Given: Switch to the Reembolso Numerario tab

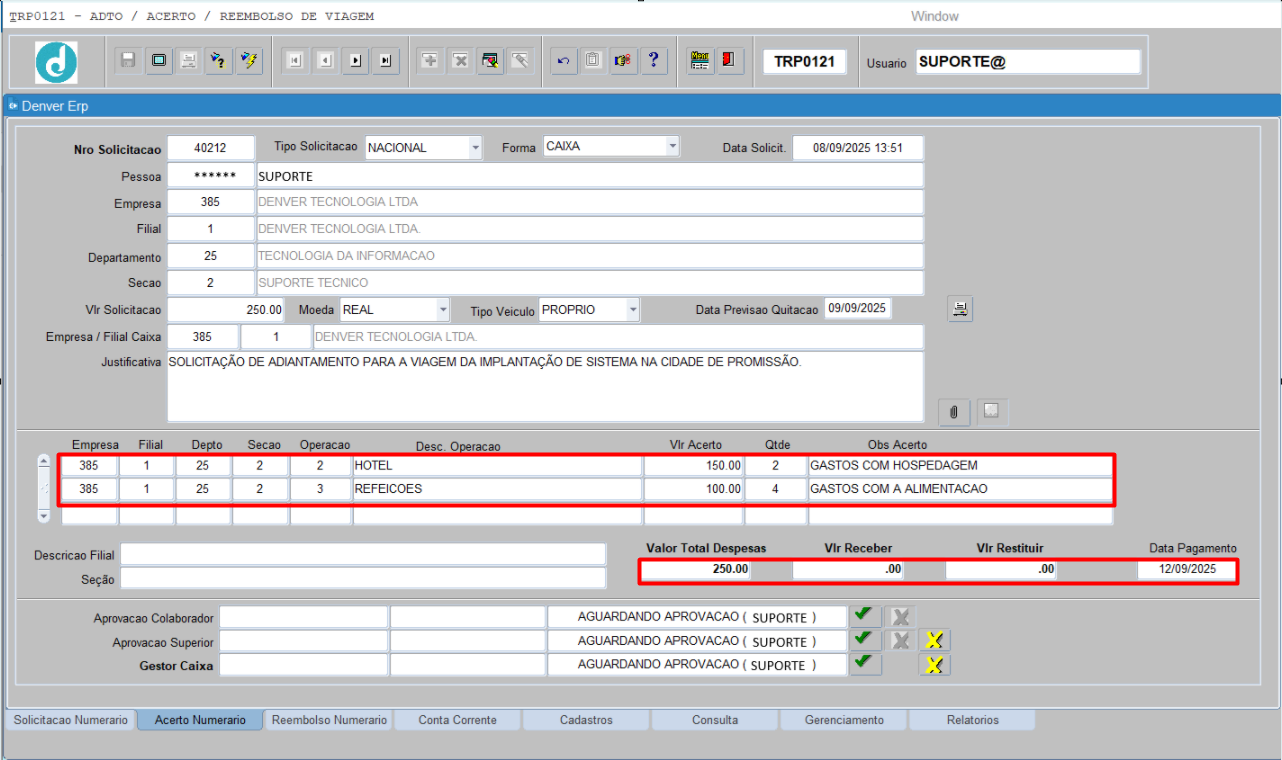Looking at the screenshot, I should click(329, 720).
